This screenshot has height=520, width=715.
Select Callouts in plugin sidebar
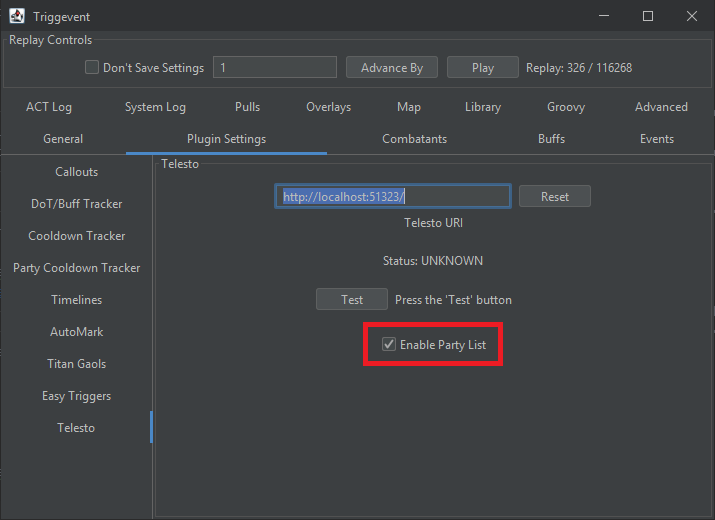(x=76, y=172)
